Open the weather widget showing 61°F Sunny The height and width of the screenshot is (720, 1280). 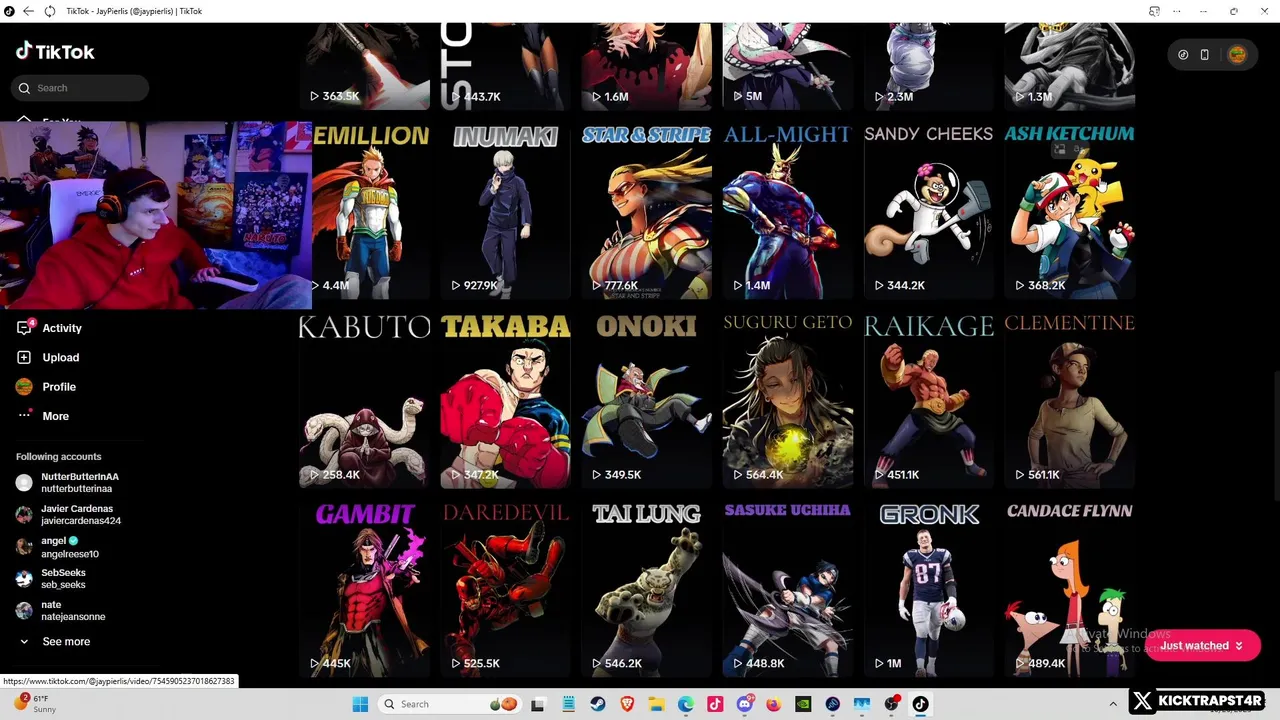point(35,704)
